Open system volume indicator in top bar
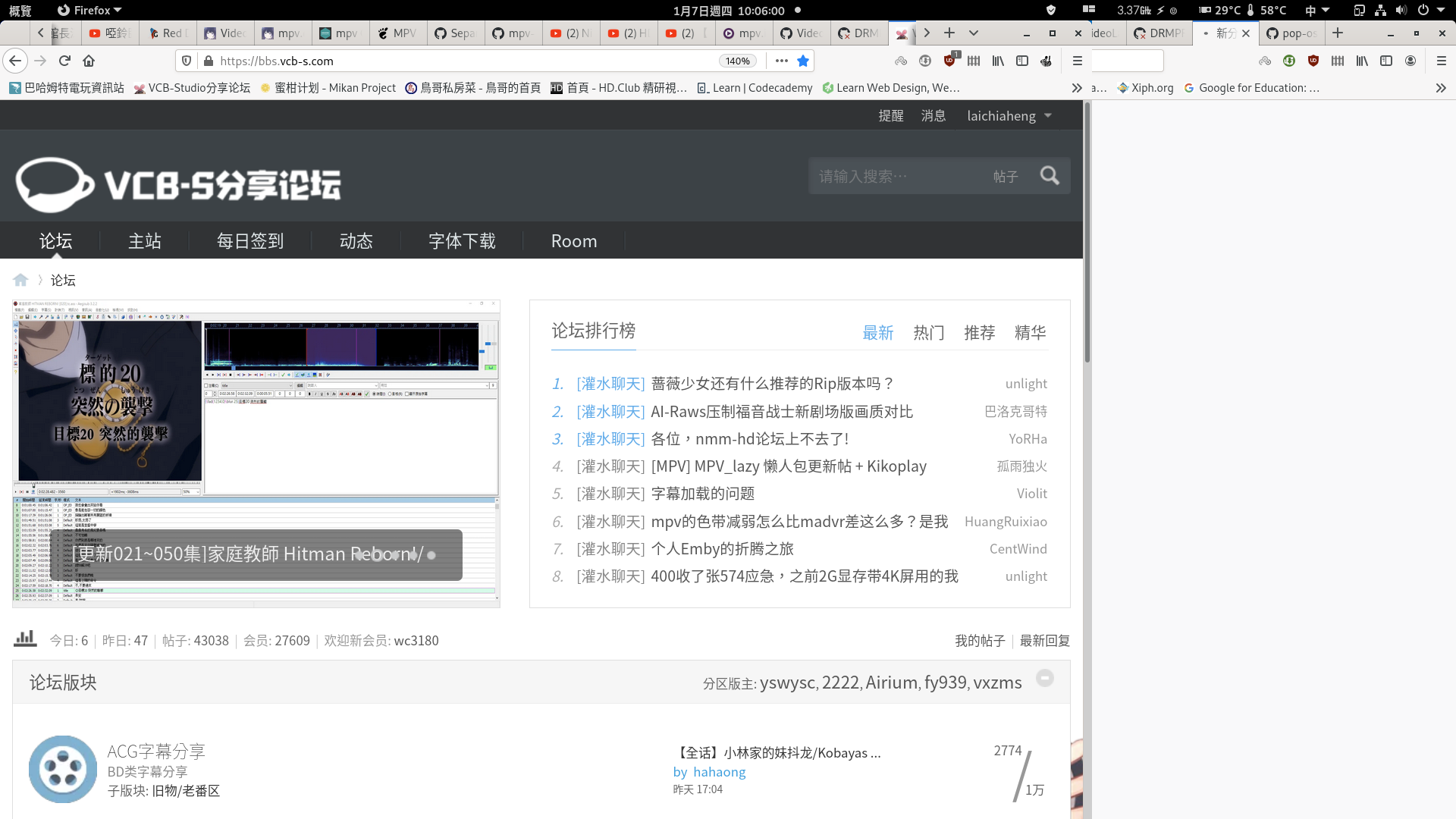The image size is (1456, 819). point(1401,10)
